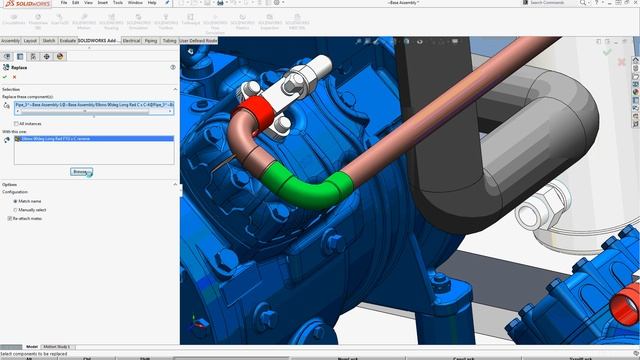Collapse the Selection section
Viewport: 640px width, 360px height.
(175, 89)
